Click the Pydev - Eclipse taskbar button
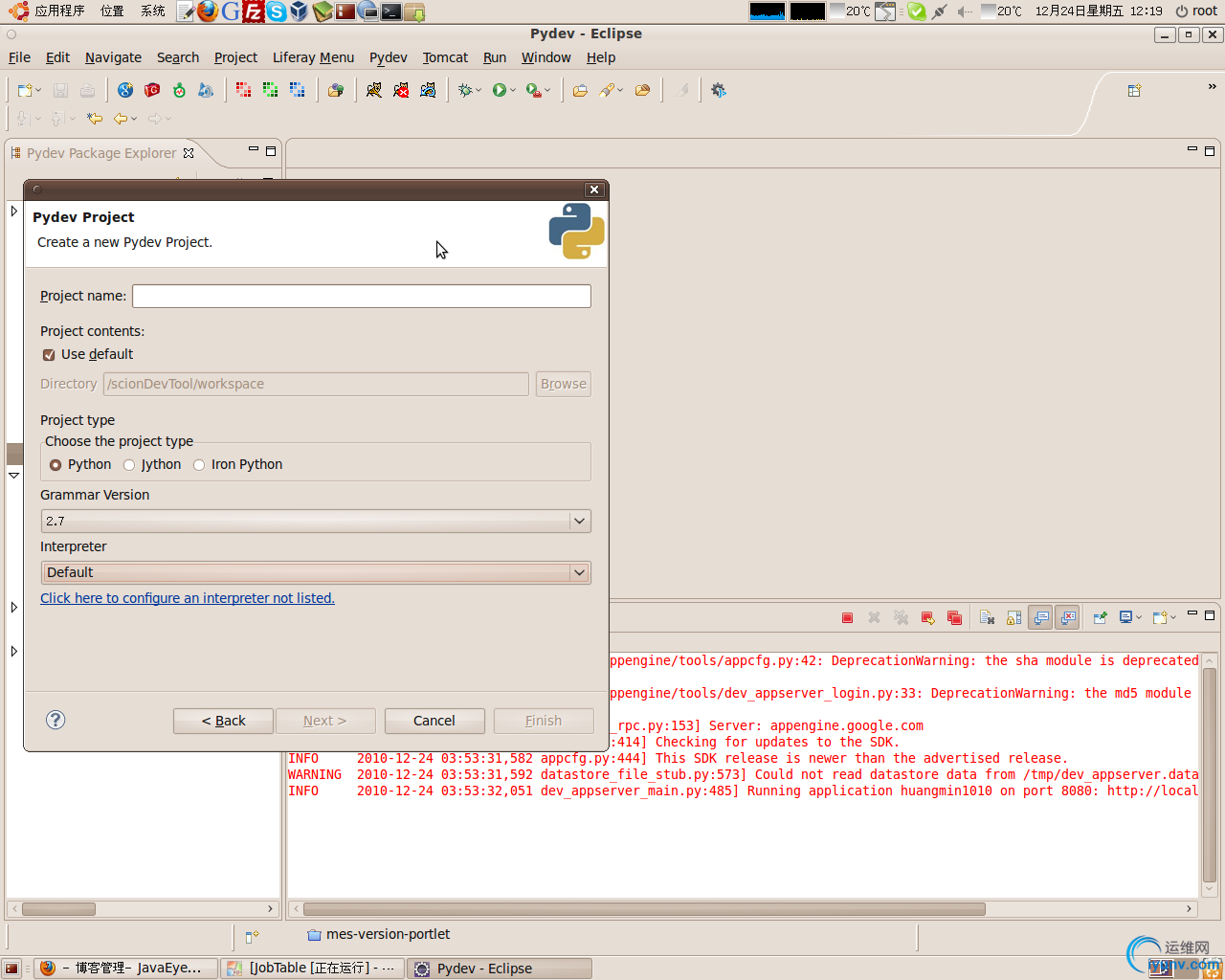The image size is (1225, 980). tap(501, 969)
